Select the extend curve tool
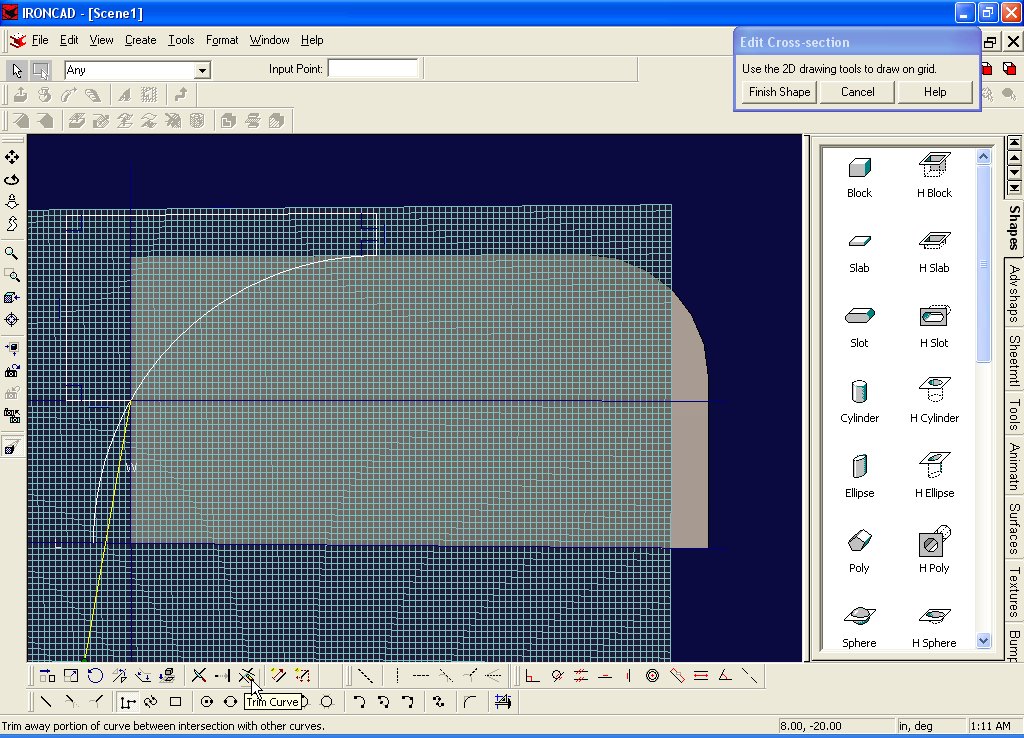 coord(223,676)
